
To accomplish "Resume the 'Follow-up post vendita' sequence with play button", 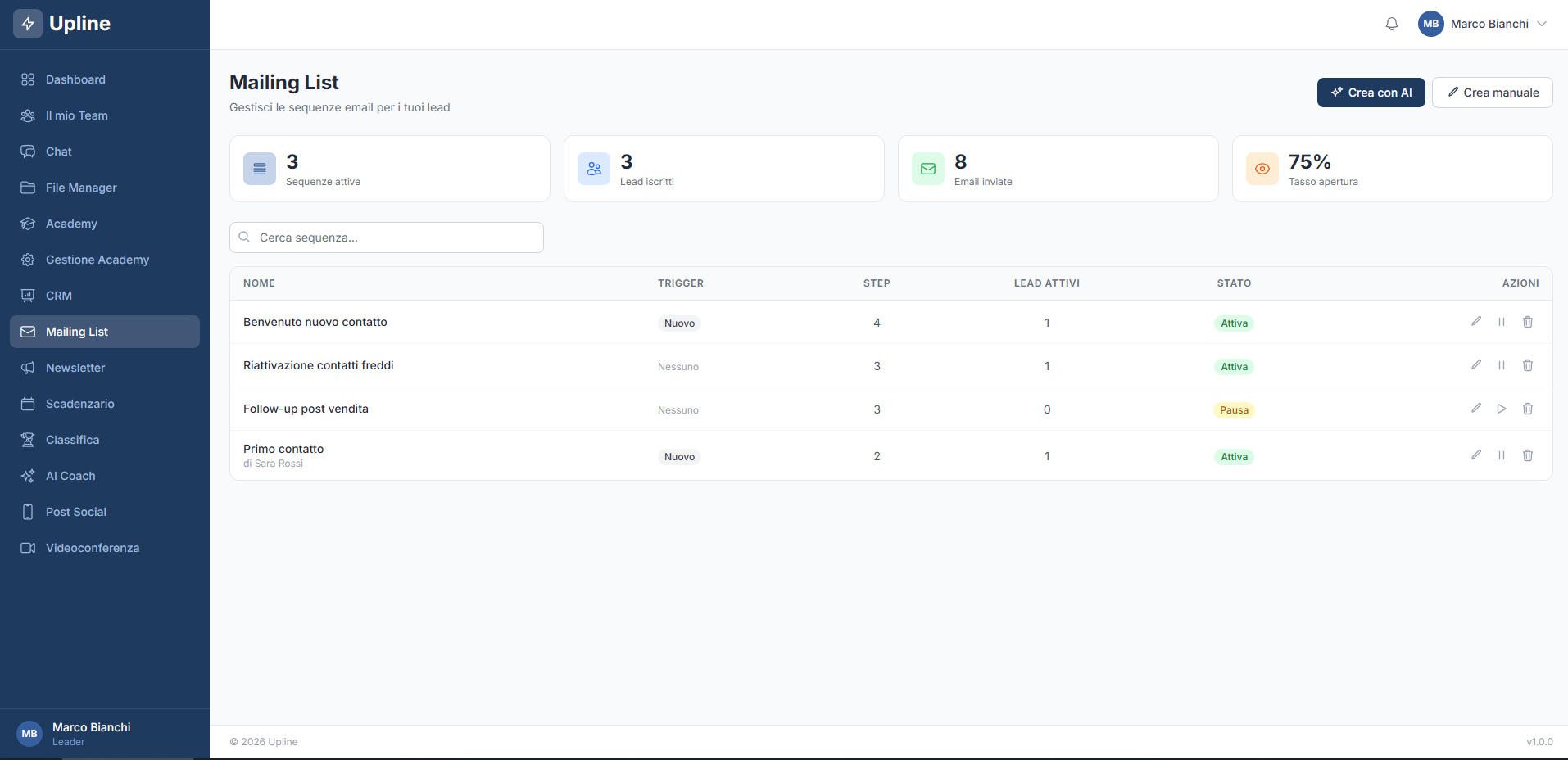I will 1502,408.
